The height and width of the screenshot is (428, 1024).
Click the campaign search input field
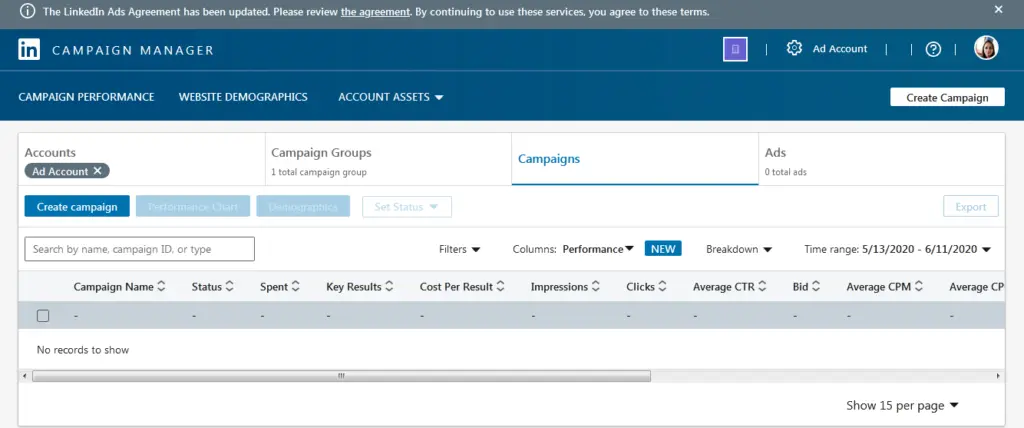(140, 249)
